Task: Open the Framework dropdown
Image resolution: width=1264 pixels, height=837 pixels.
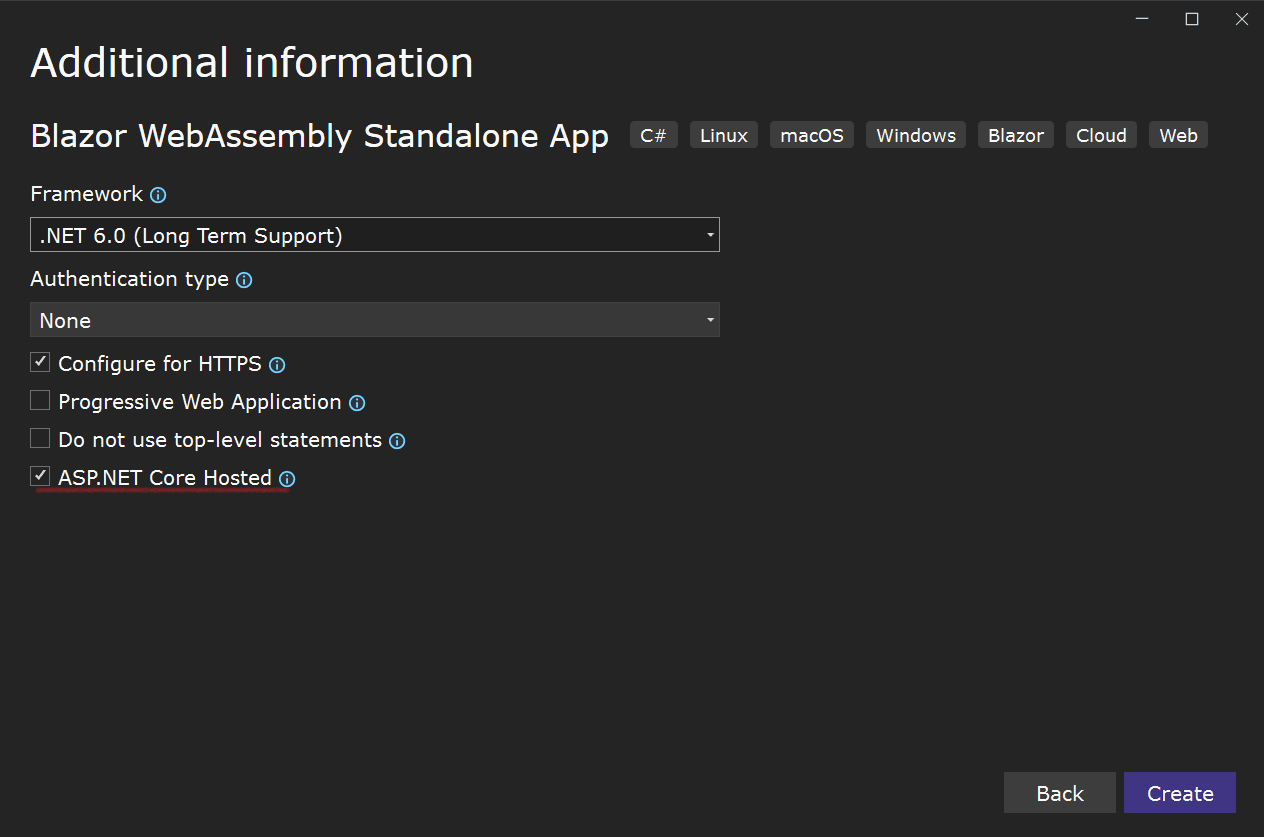Action: pos(375,235)
